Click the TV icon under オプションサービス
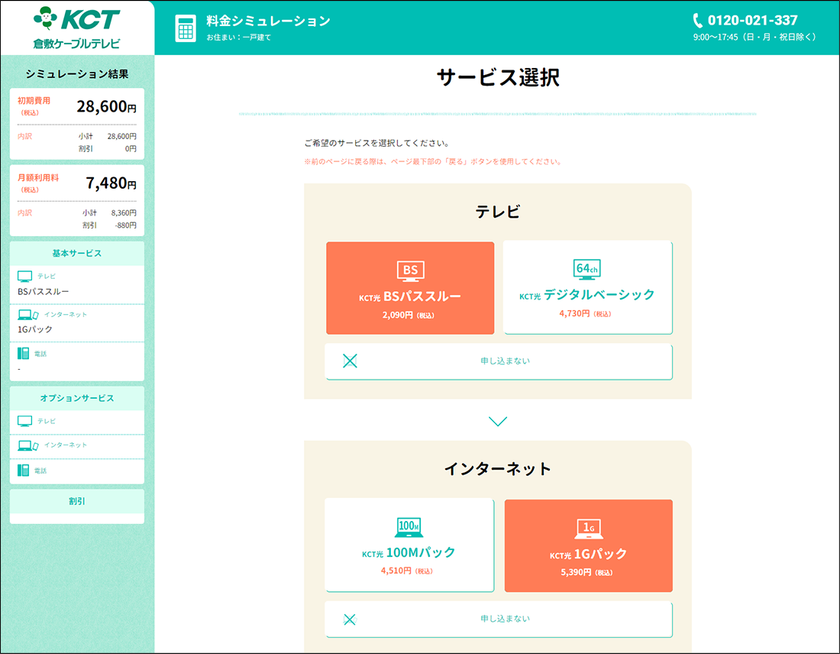Viewport: 840px width, 654px height. pos(25,421)
